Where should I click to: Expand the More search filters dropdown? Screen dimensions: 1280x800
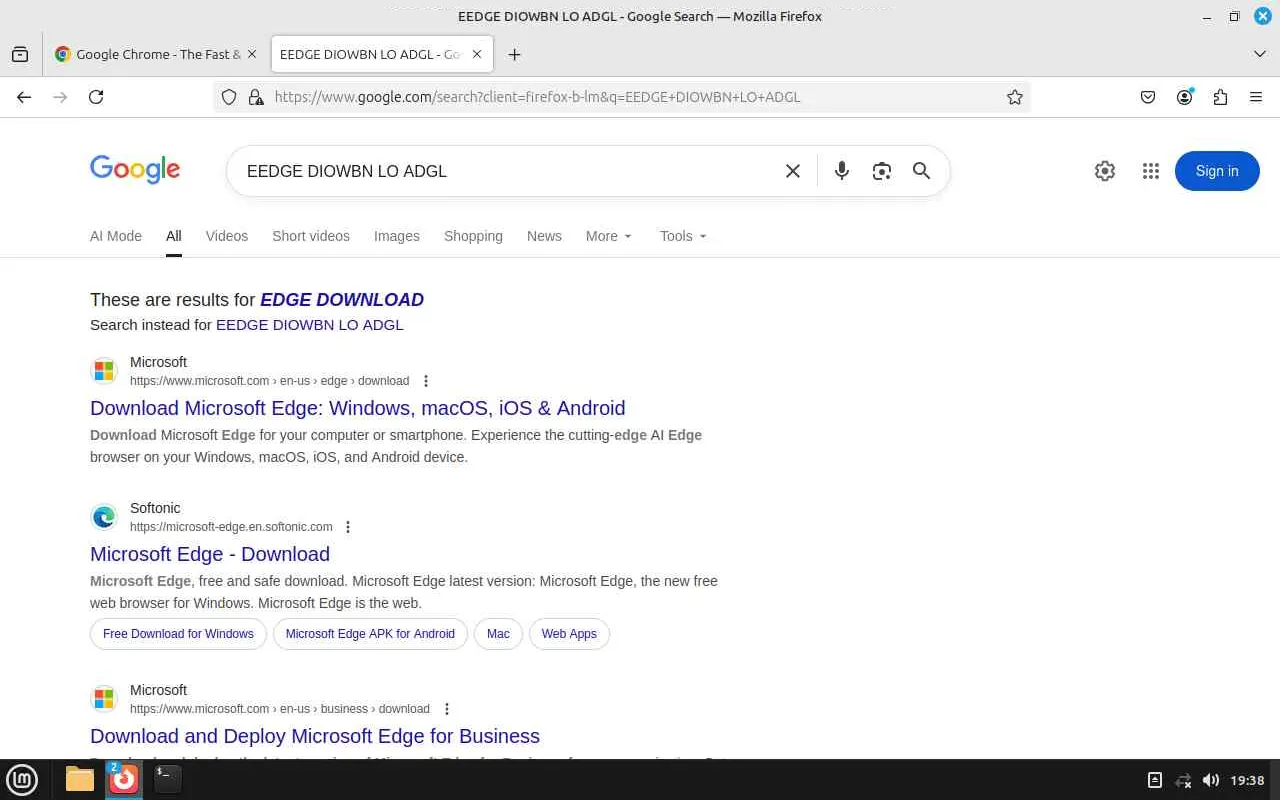point(608,236)
